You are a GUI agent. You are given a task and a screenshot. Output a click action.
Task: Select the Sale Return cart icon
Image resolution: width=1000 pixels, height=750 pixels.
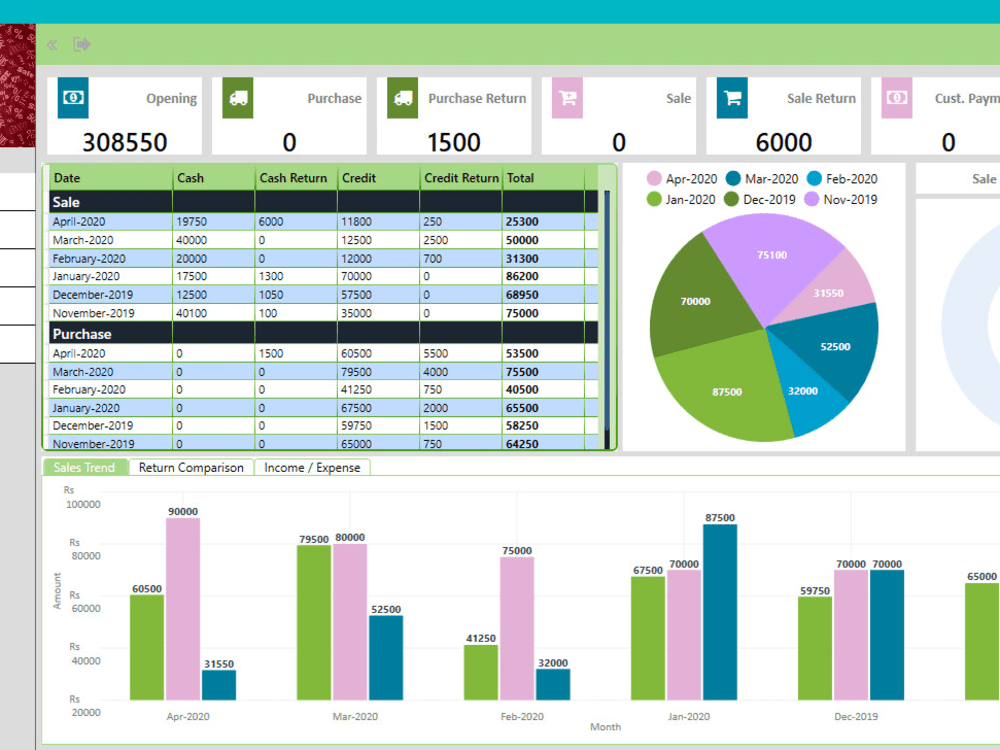click(x=731, y=99)
